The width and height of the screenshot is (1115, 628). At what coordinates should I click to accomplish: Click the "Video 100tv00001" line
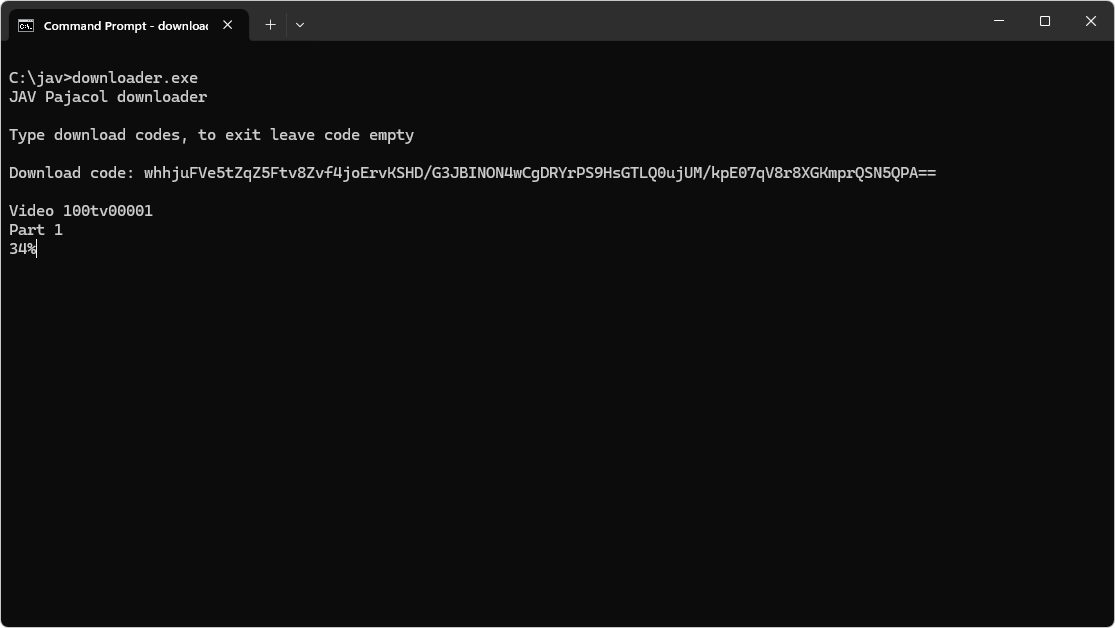(81, 211)
